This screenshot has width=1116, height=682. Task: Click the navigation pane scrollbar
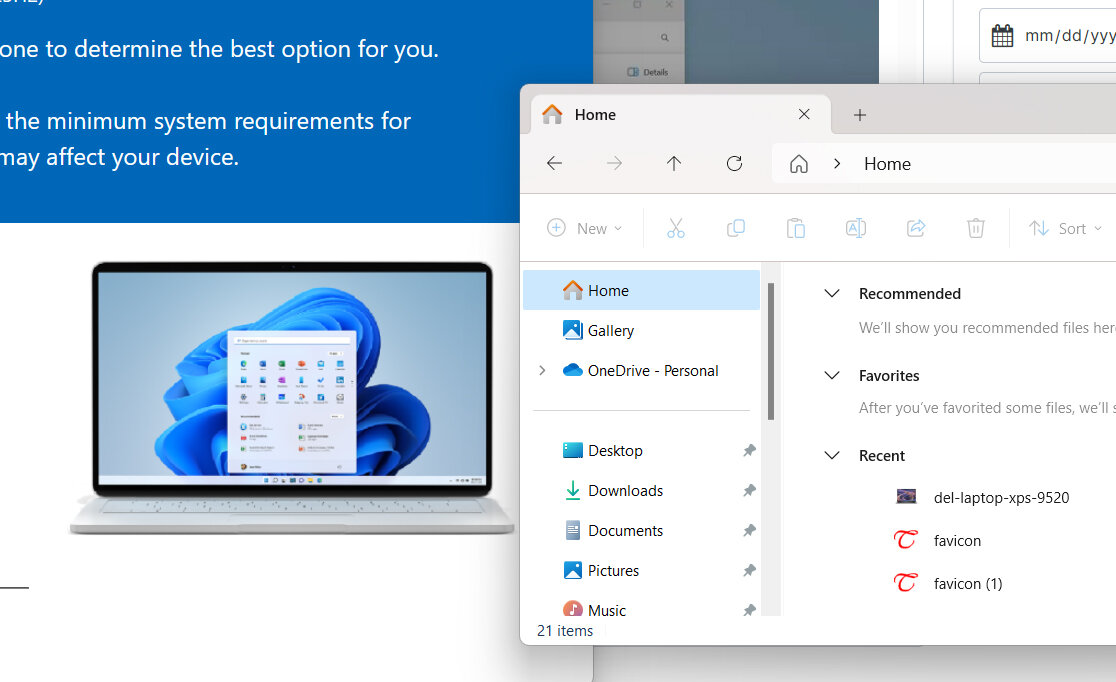click(x=771, y=351)
